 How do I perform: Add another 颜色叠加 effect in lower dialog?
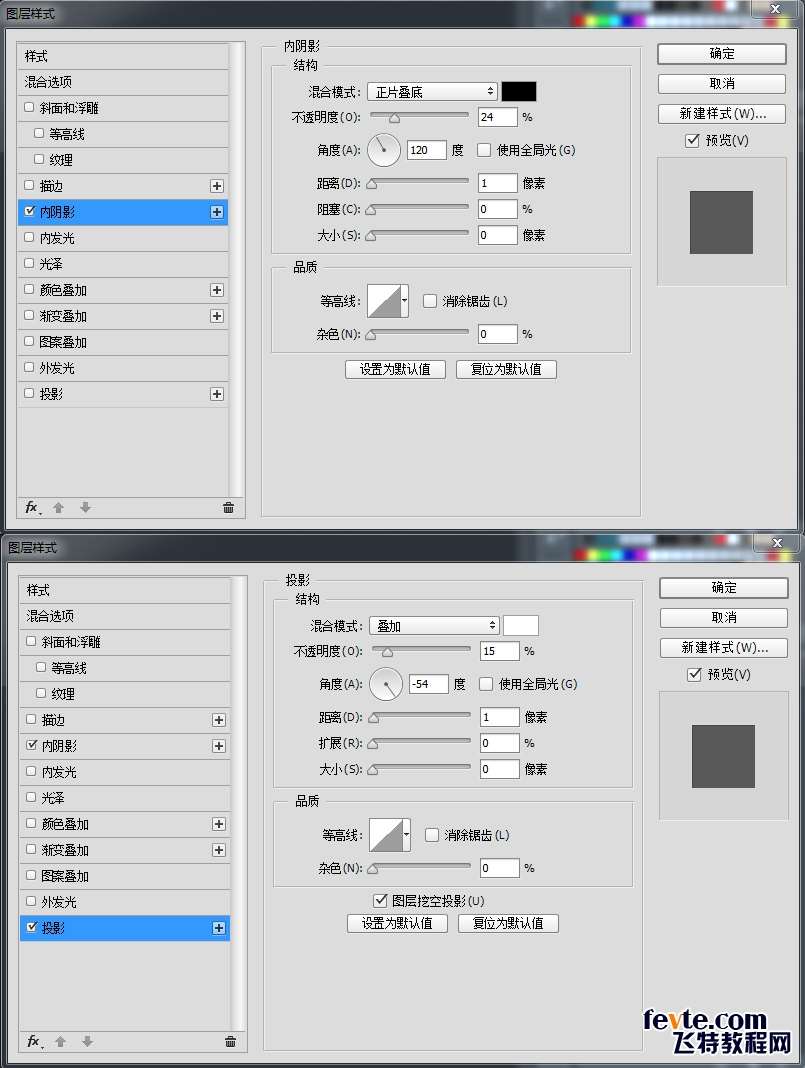(219, 824)
